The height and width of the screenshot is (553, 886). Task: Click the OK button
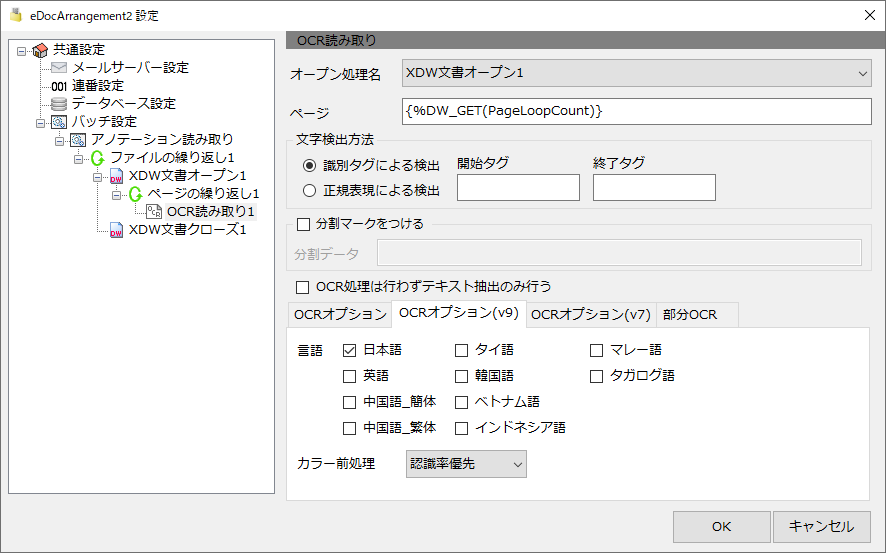(722, 526)
